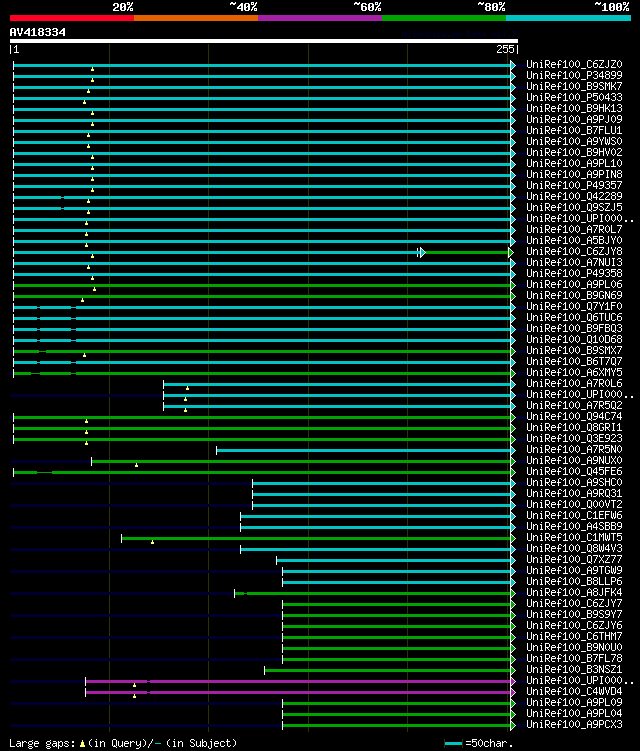The height and width of the screenshot is (751, 640).
Task: Click the orange ~40% identity legend segment
Action: [x=196, y=18]
